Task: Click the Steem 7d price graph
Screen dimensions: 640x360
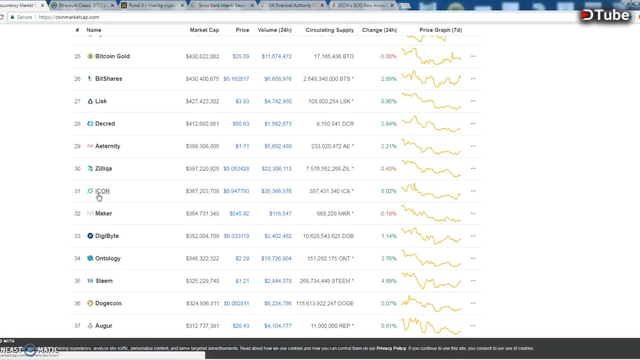Action: tap(431, 281)
